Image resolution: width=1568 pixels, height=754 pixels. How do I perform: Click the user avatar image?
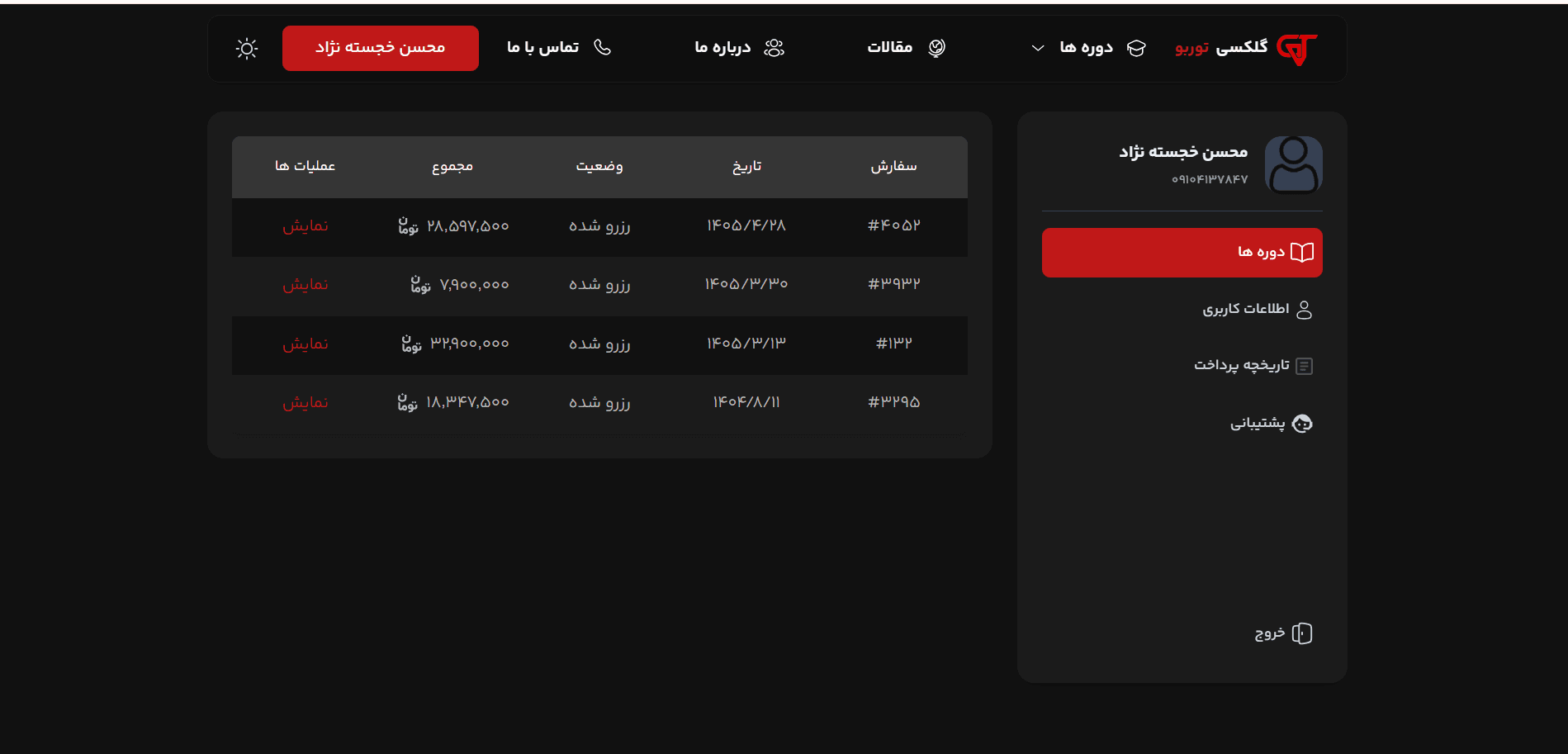click(x=1294, y=165)
